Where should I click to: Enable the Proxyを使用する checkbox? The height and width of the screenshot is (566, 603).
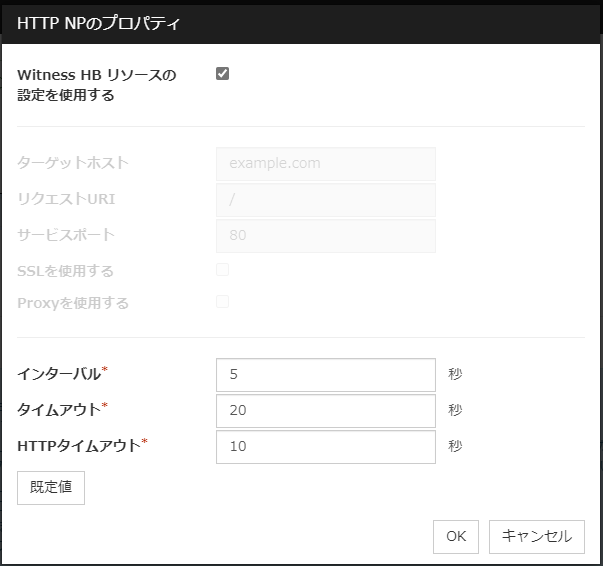click(223, 302)
